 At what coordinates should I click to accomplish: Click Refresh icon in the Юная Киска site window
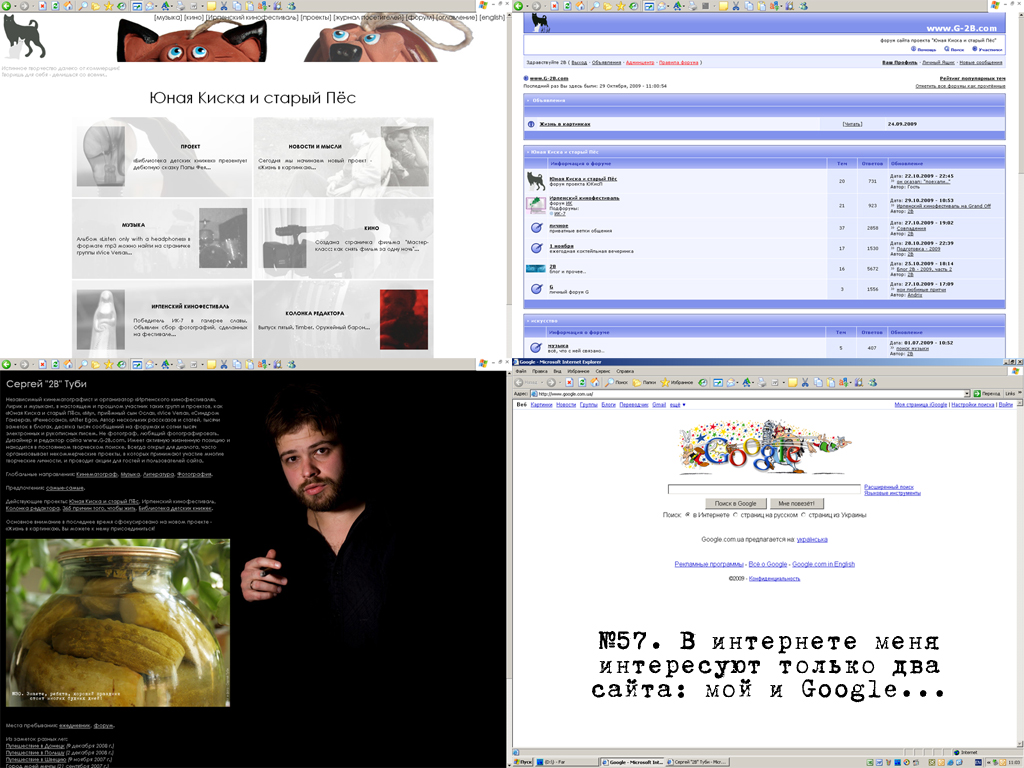tap(56, 6)
